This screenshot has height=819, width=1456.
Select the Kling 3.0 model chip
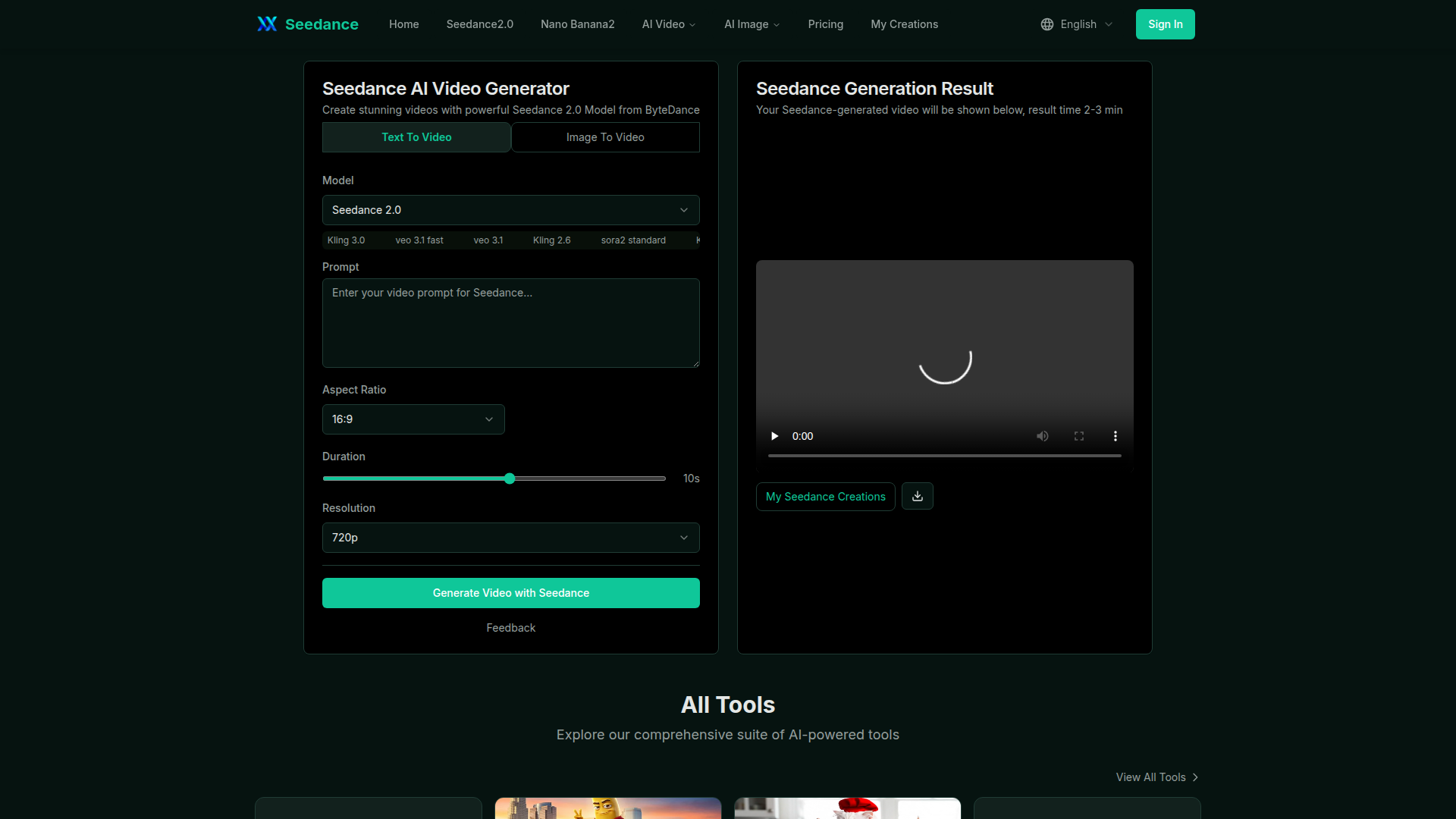tap(346, 240)
